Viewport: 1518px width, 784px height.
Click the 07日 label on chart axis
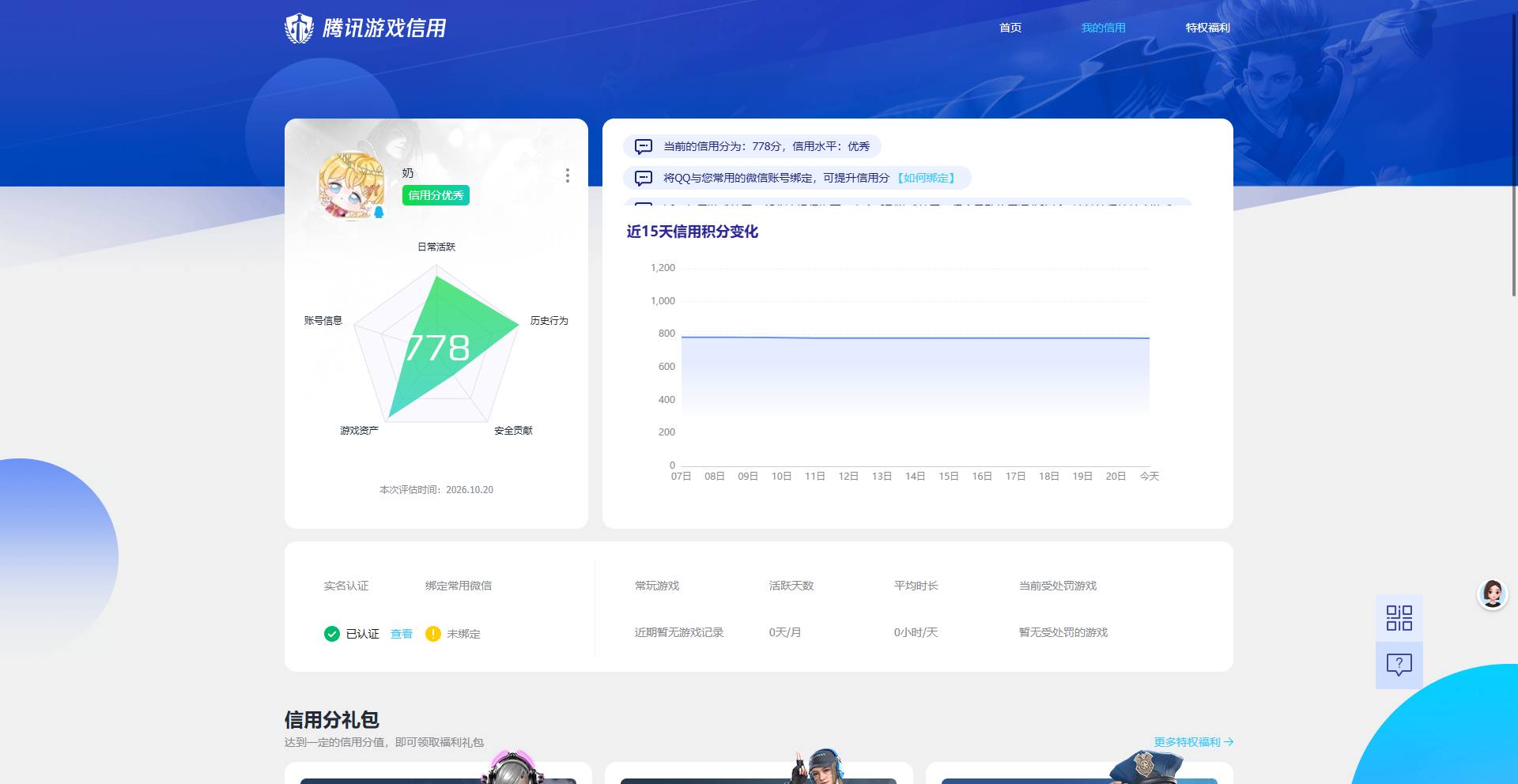681,476
